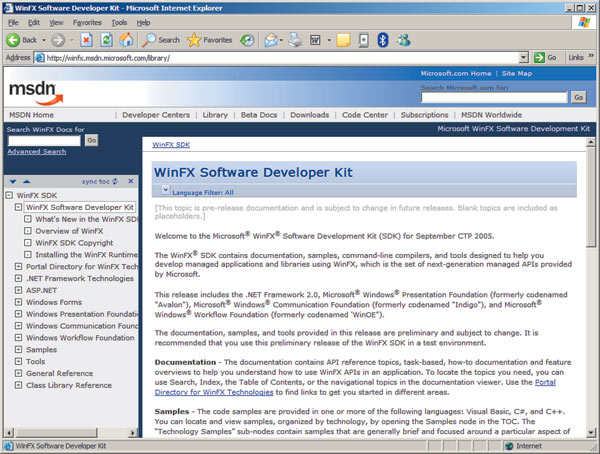
Task: Expand the .NET Framework Technologies node
Action: point(18,278)
